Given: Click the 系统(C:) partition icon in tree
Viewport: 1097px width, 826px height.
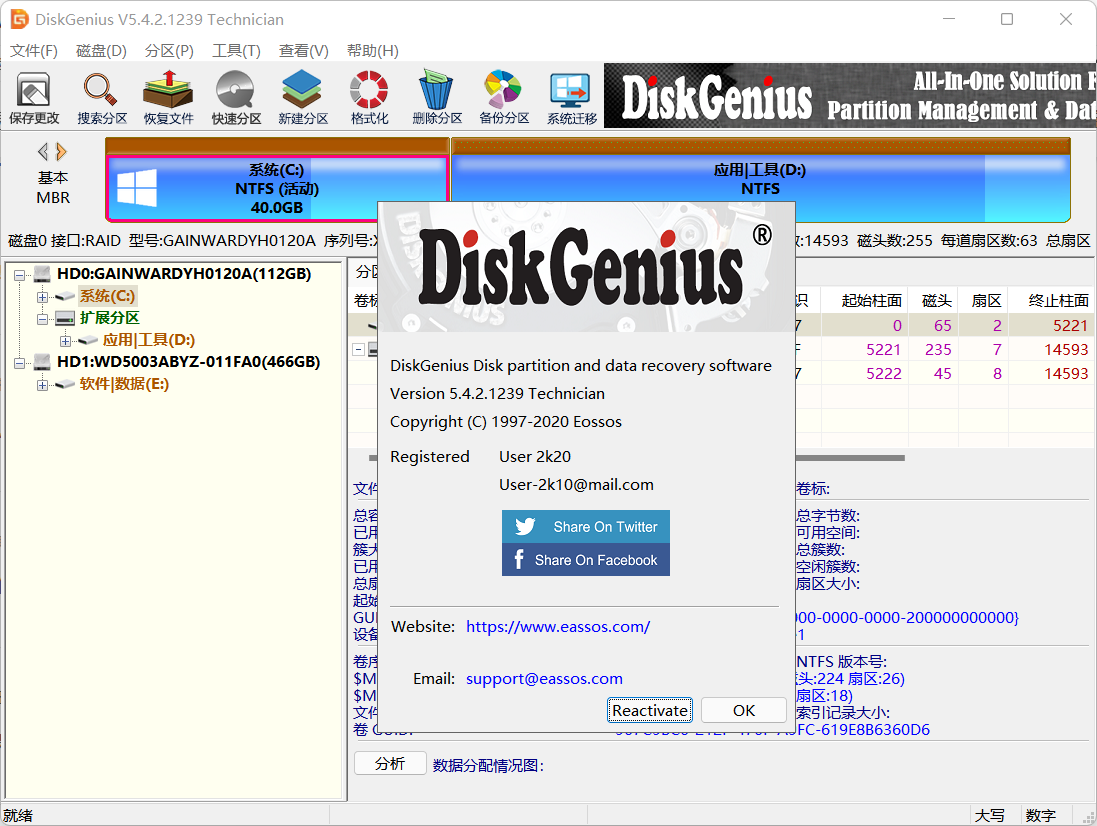Looking at the screenshot, I should 65,297.
